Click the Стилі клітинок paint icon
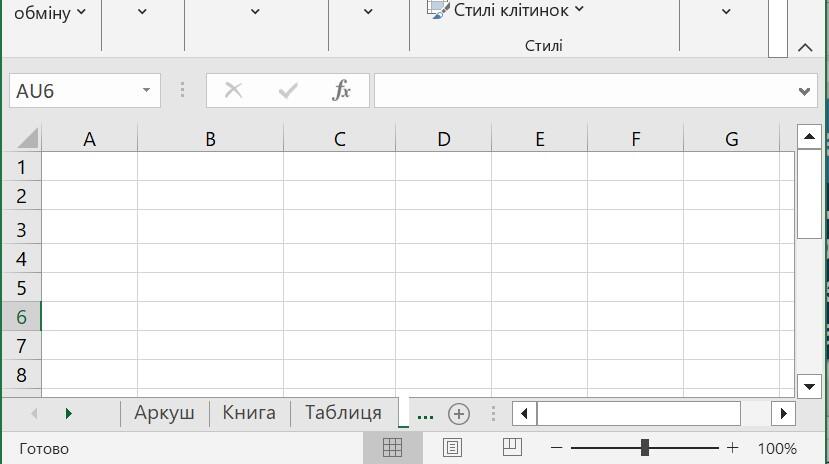This screenshot has height=464, width=829. click(x=437, y=9)
